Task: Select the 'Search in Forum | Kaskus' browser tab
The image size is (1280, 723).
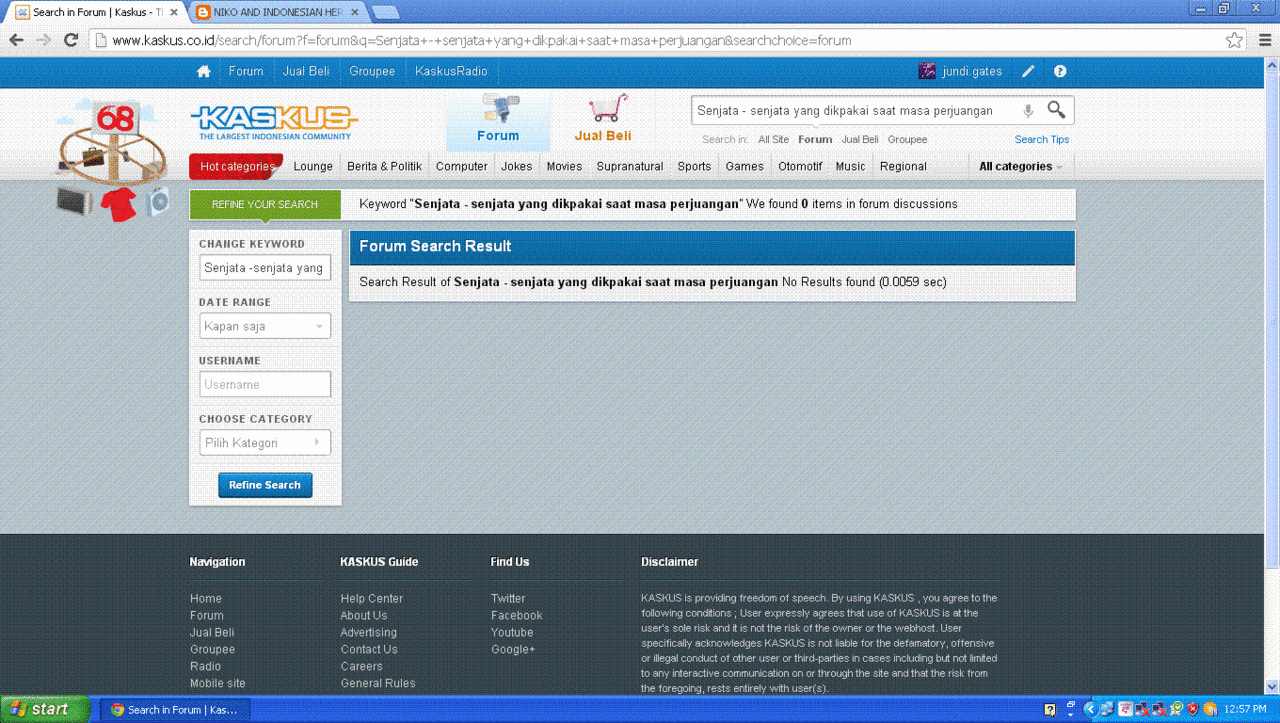Action: [x=96, y=13]
